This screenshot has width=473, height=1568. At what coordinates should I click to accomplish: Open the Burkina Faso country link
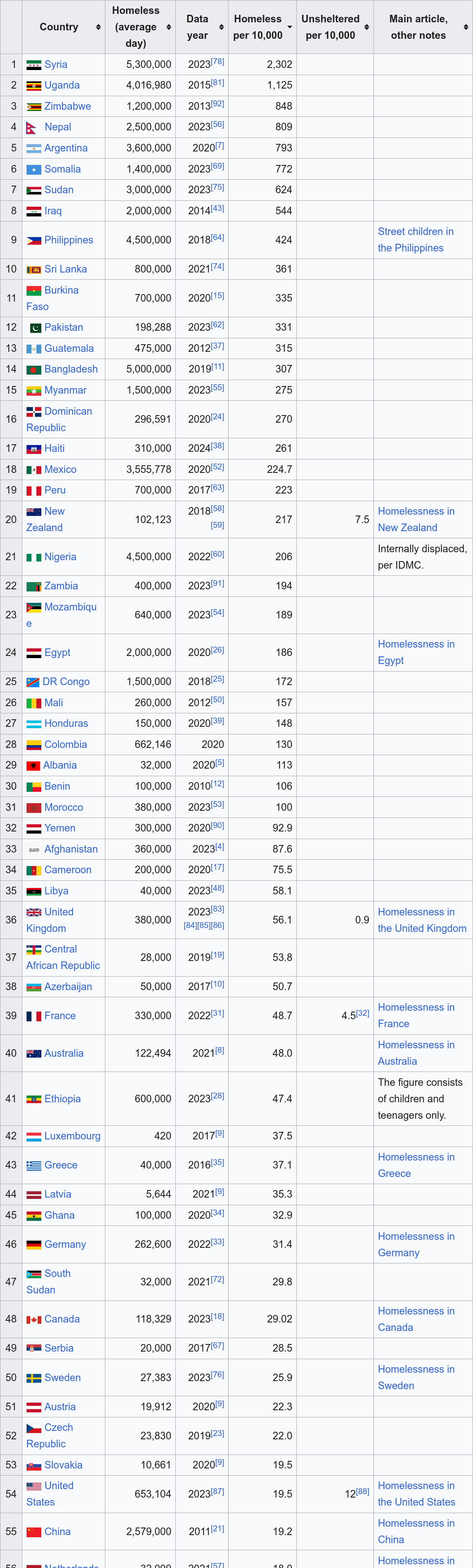(52, 298)
